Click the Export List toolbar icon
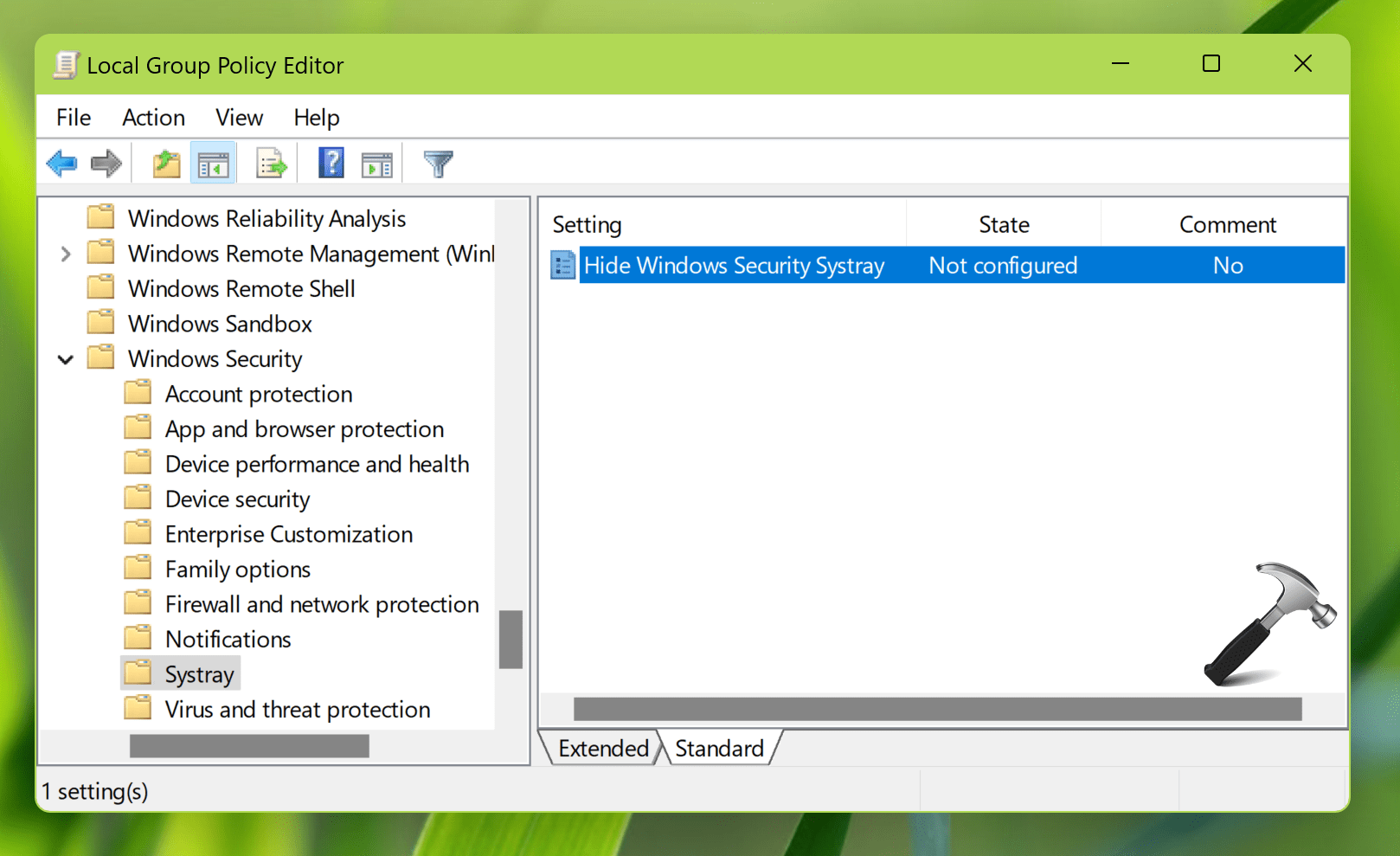Image resolution: width=1400 pixels, height=856 pixels. tap(271, 163)
